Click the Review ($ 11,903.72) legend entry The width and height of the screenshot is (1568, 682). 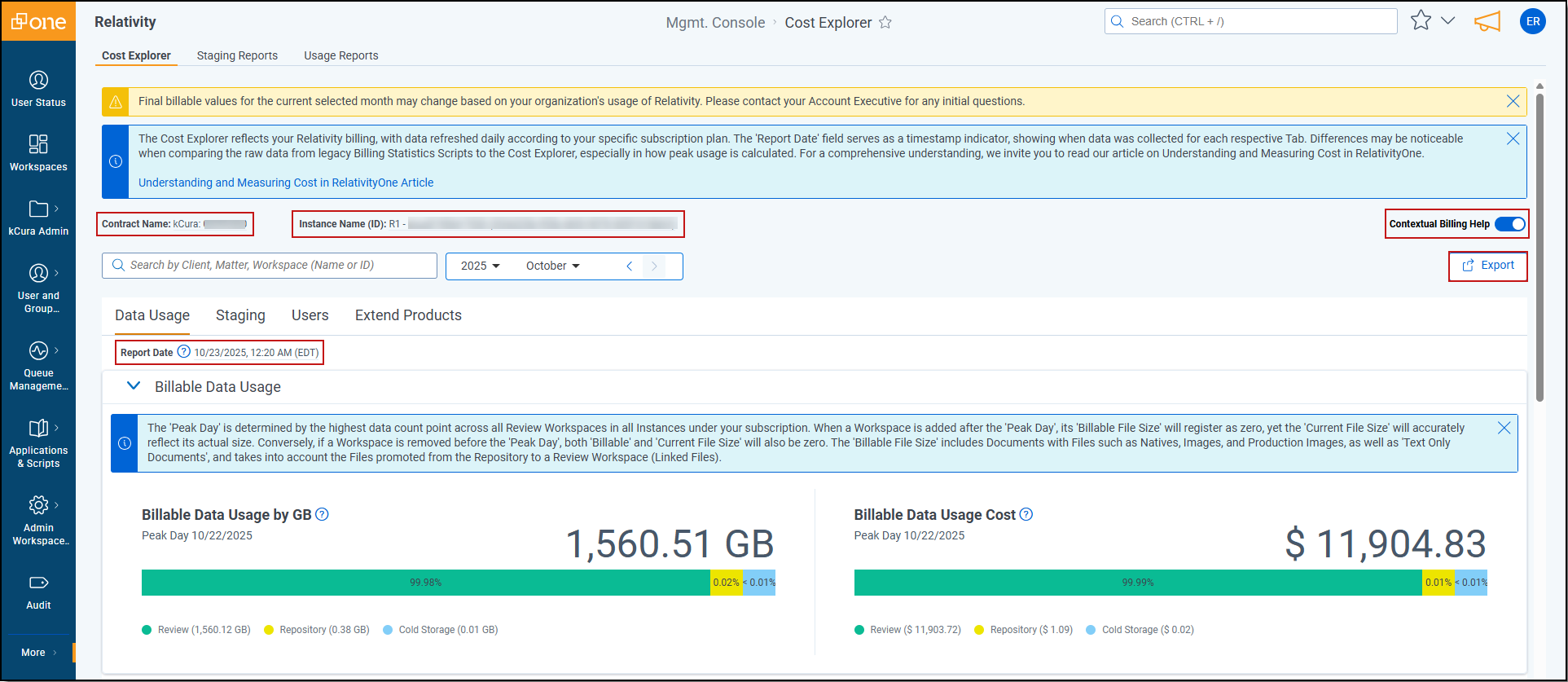tap(908, 630)
